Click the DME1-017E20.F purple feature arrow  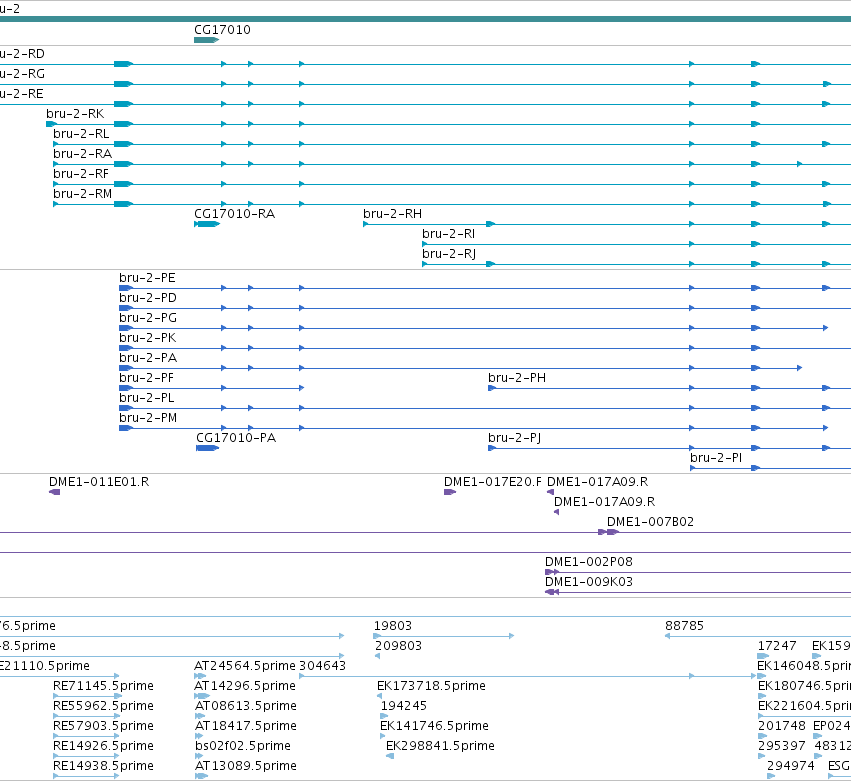pos(450,492)
